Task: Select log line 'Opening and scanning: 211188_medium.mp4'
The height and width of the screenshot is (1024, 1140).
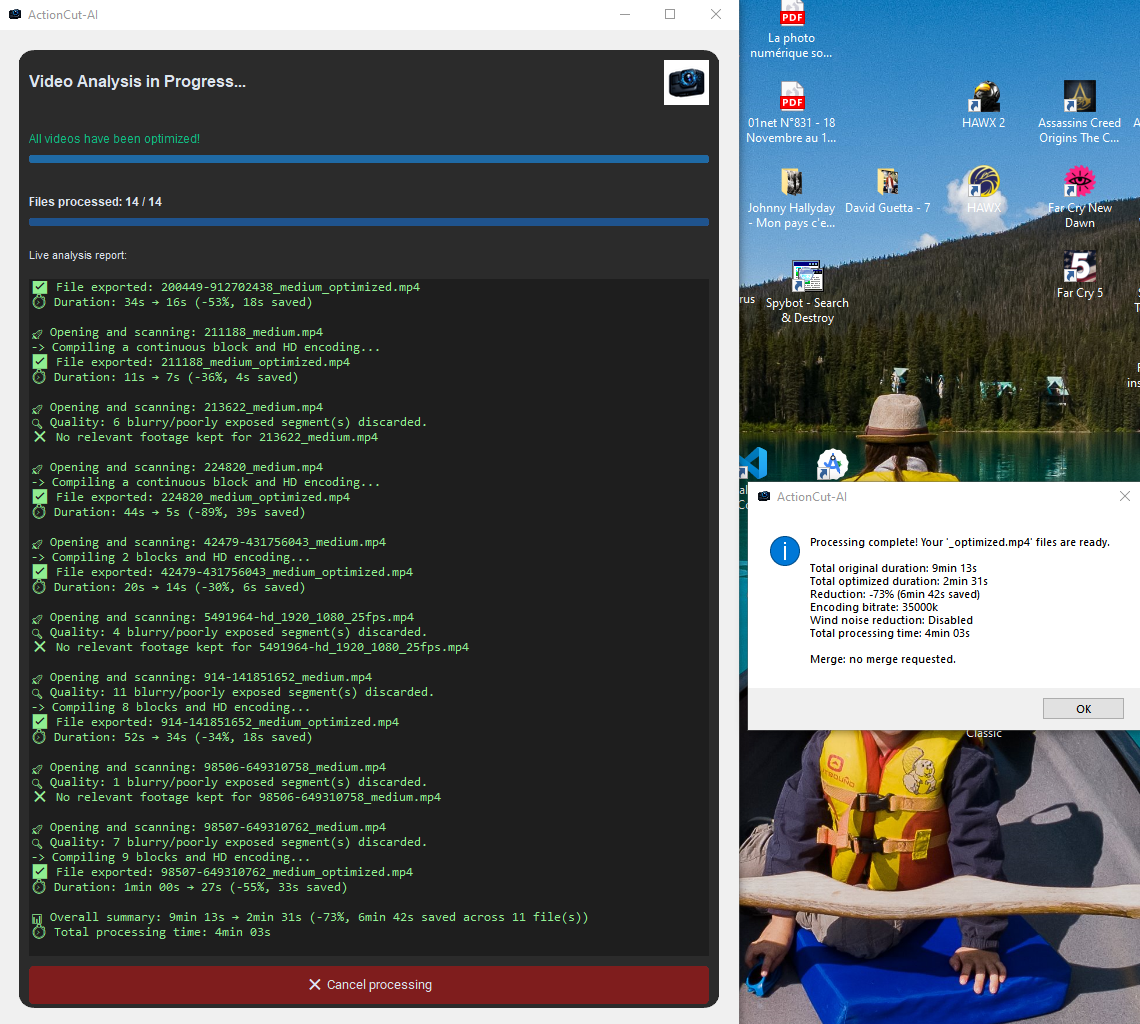Action: [177, 332]
